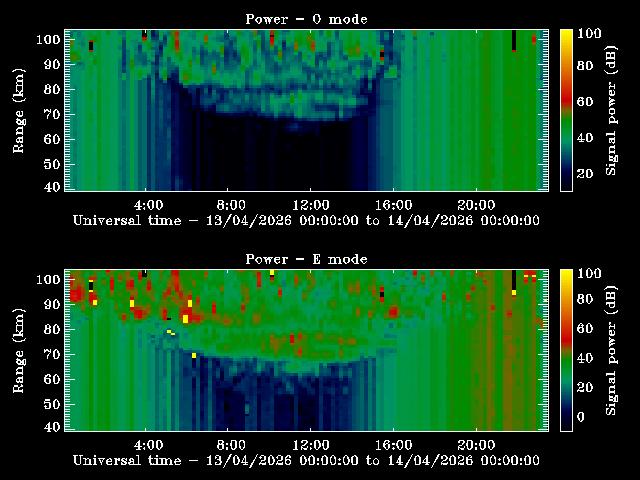The height and width of the screenshot is (480, 640).
Task: Click the Universal time label under the E mode plot
Action: pos(307,460)
